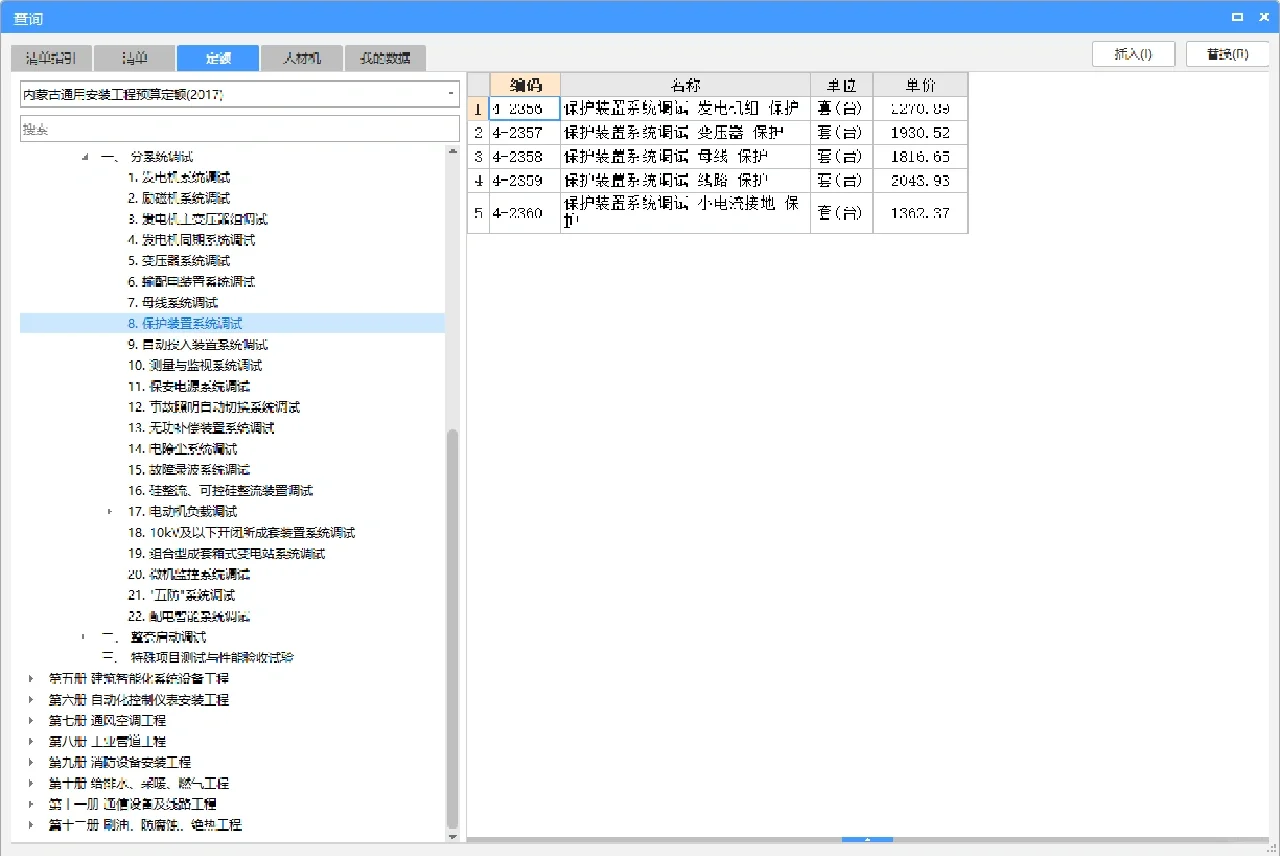Click the 替换(R) button

coord(1227,54)
